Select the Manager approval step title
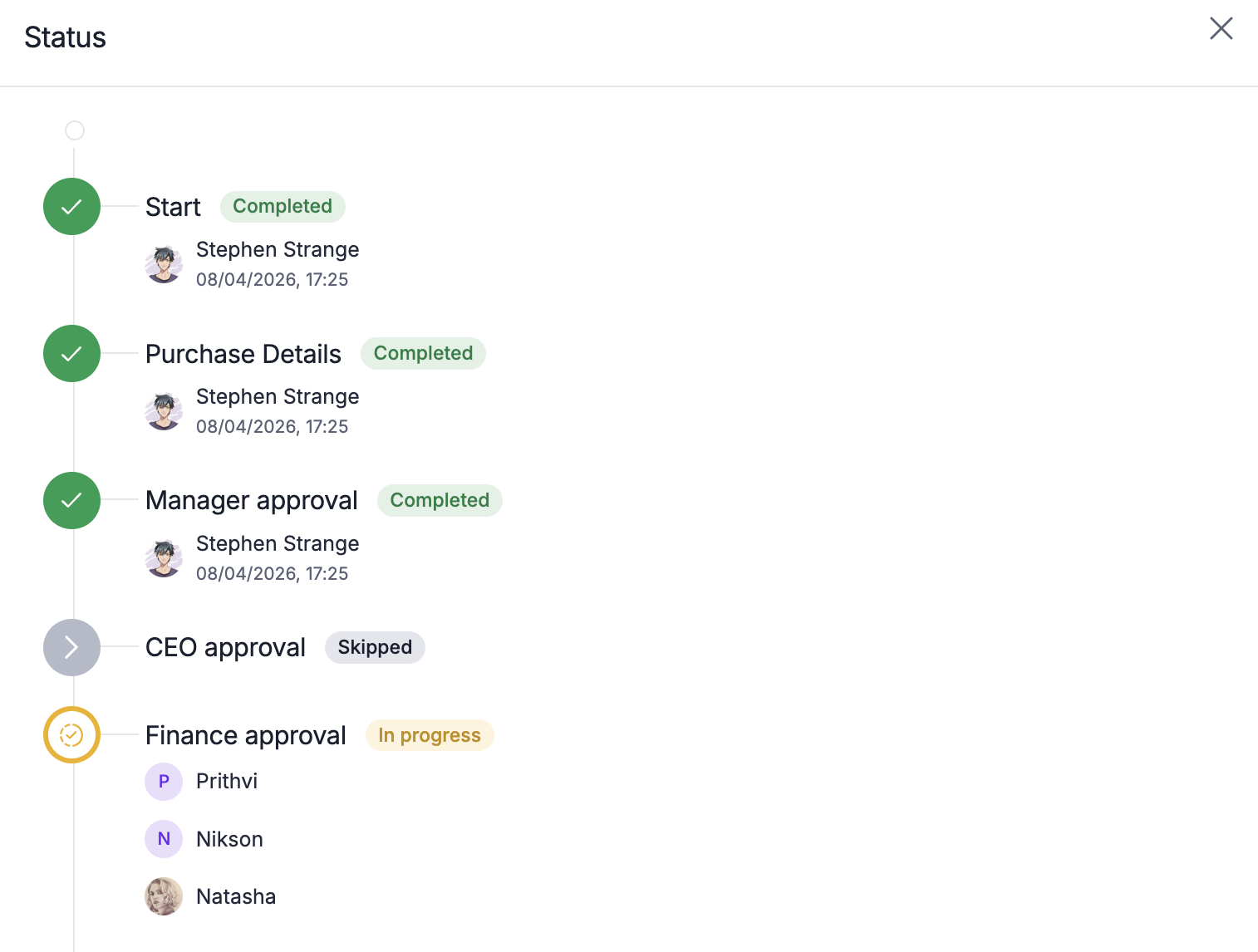 pyautogui.click(x=251, y=501)
